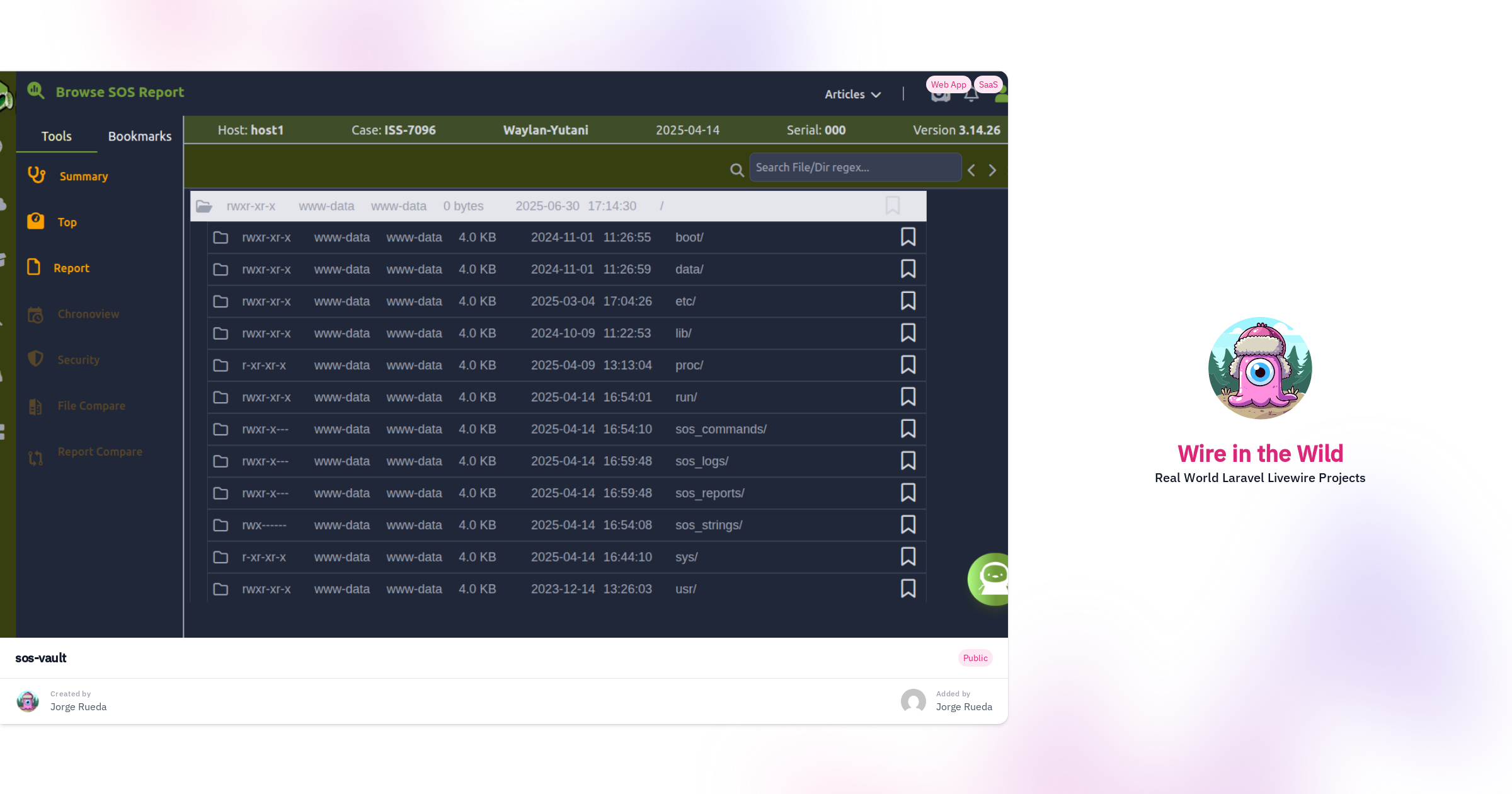Toggle bookmark for boot/ directory
Screen dimensions: 1512x794
908,237
